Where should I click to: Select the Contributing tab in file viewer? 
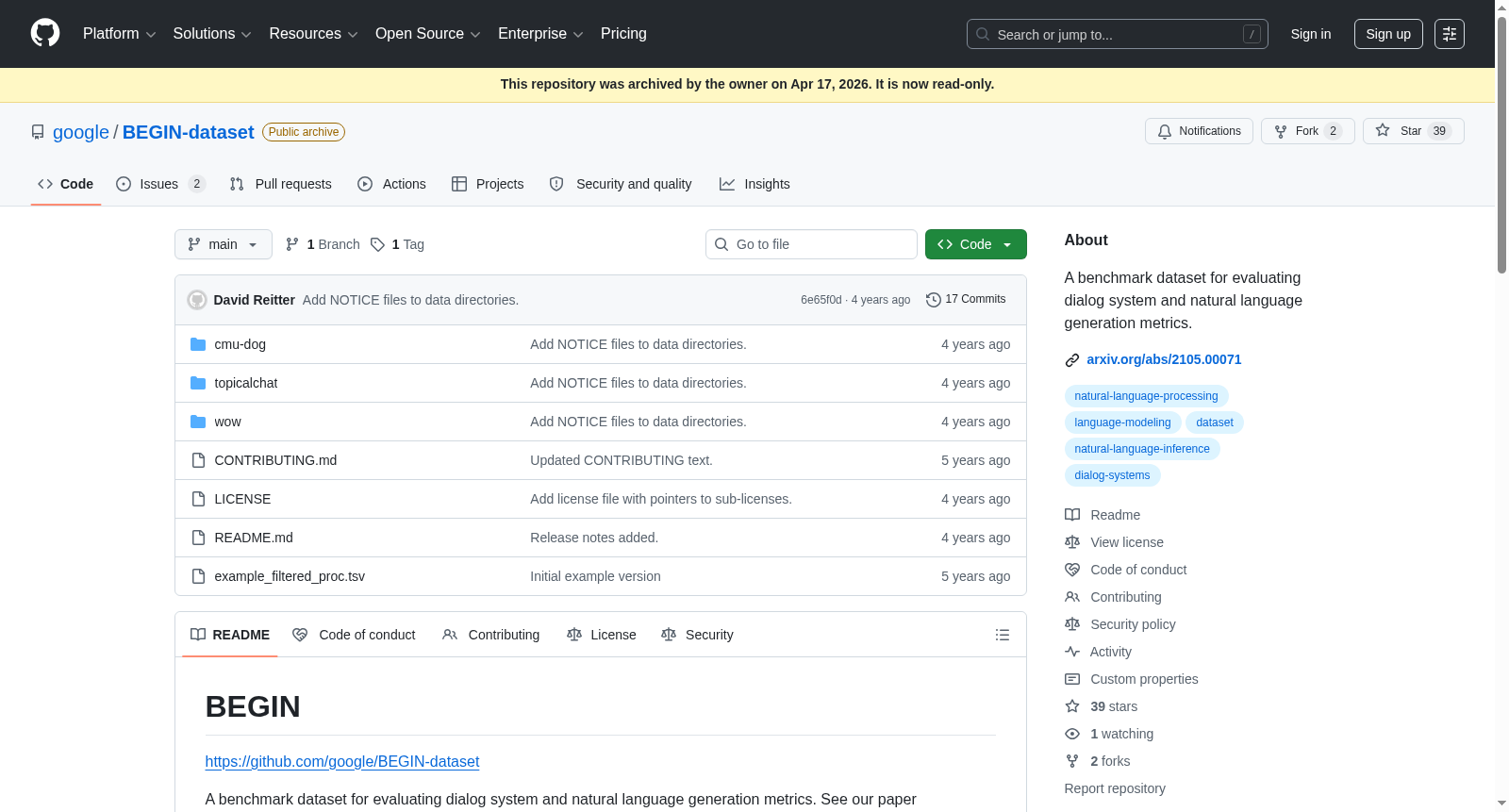pos(492,635)
